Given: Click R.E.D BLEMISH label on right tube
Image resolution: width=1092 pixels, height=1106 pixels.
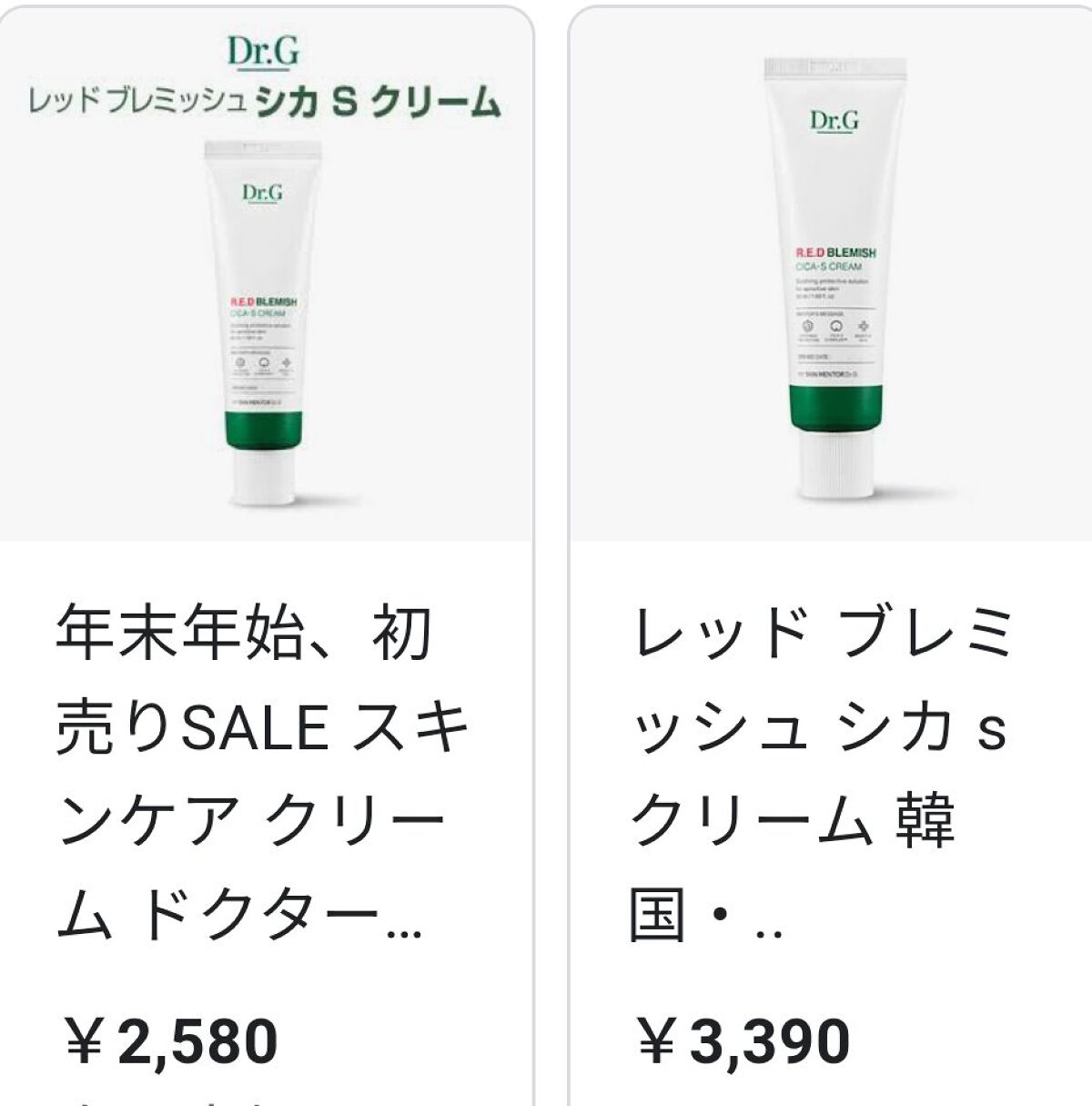Looking at the screenshot, I should (x=835, y=252).
